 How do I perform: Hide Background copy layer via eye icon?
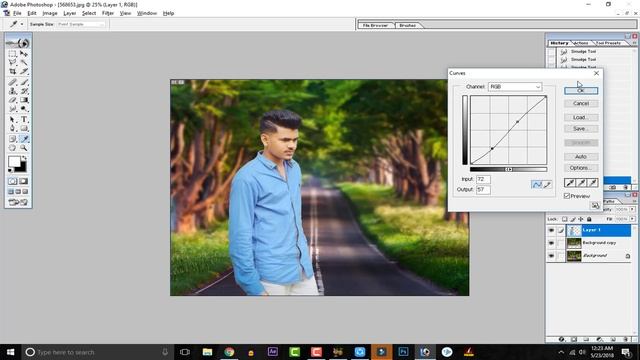pos(551,243)
